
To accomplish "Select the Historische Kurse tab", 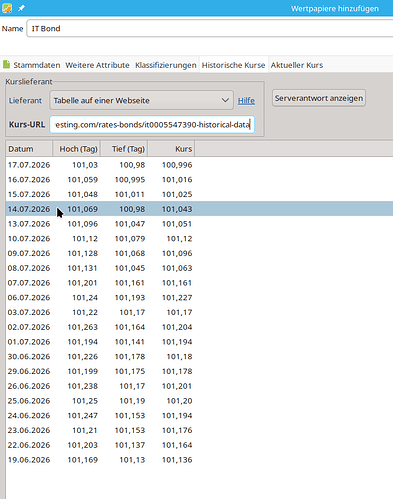I will point(233,65).
